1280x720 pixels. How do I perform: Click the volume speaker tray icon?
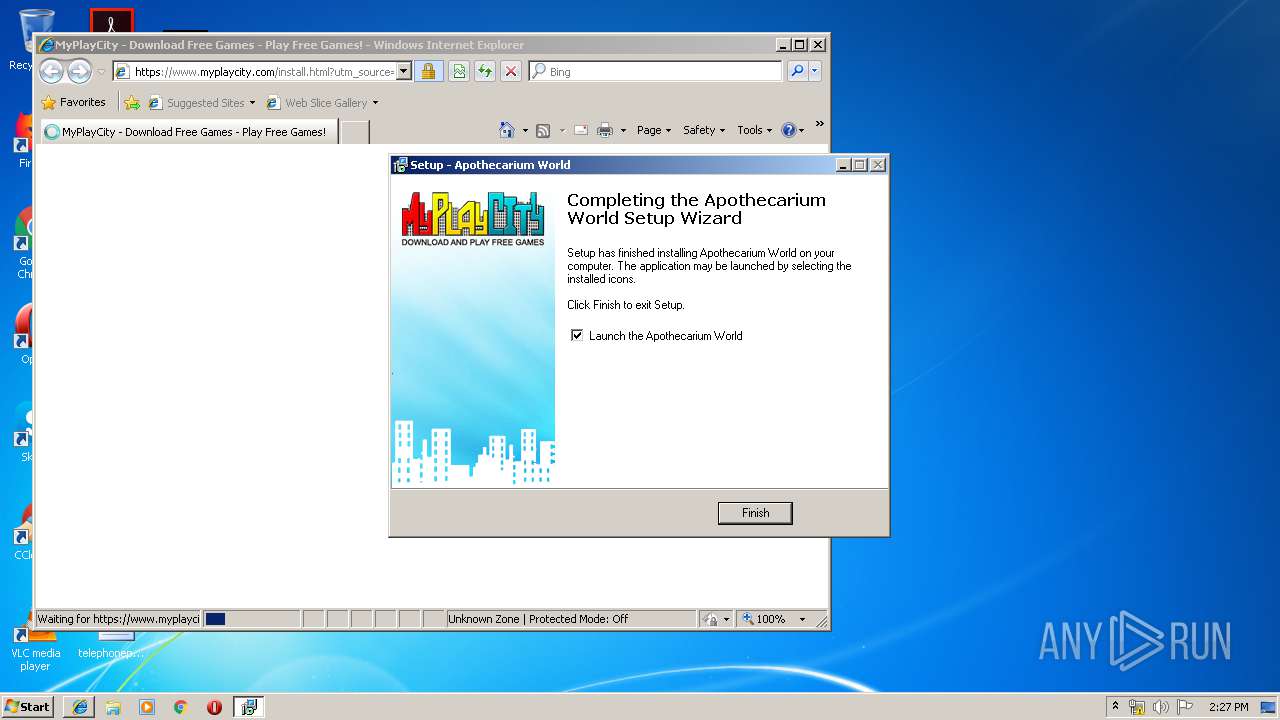pyautogui.click(x=1161, y=707)
